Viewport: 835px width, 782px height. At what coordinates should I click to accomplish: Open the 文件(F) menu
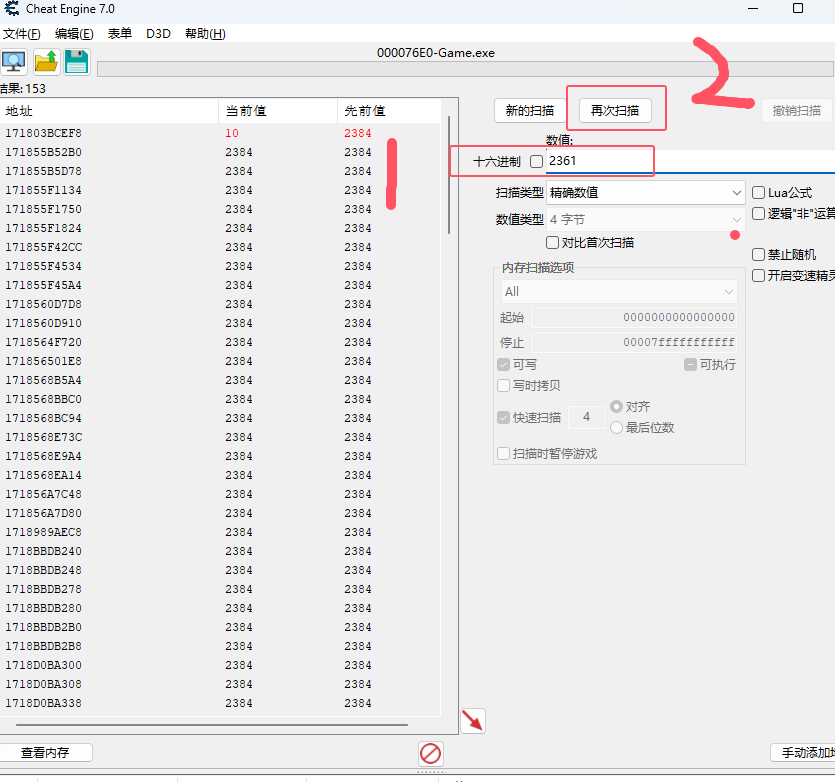(x=21, y=34)
